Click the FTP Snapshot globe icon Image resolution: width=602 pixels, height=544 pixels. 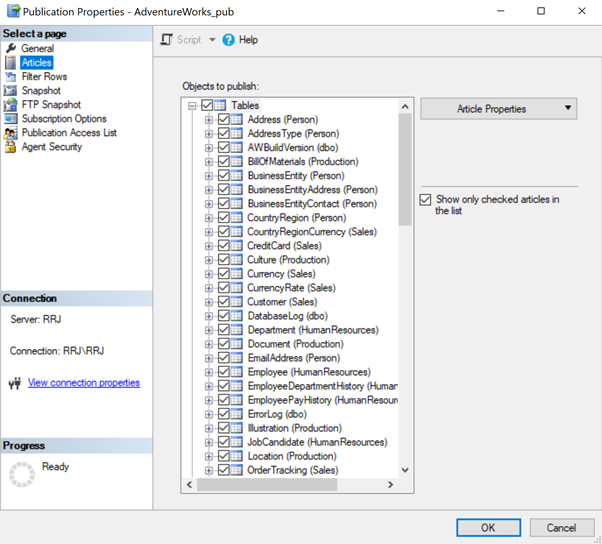(x=11, y=104)
